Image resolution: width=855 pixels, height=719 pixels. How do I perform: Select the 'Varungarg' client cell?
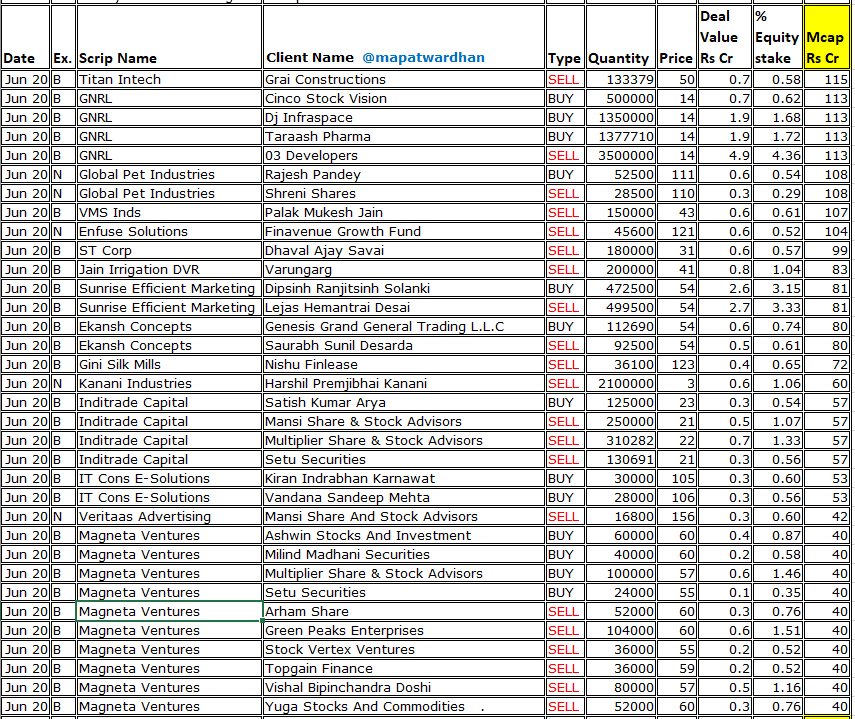(x=404, y=270)
